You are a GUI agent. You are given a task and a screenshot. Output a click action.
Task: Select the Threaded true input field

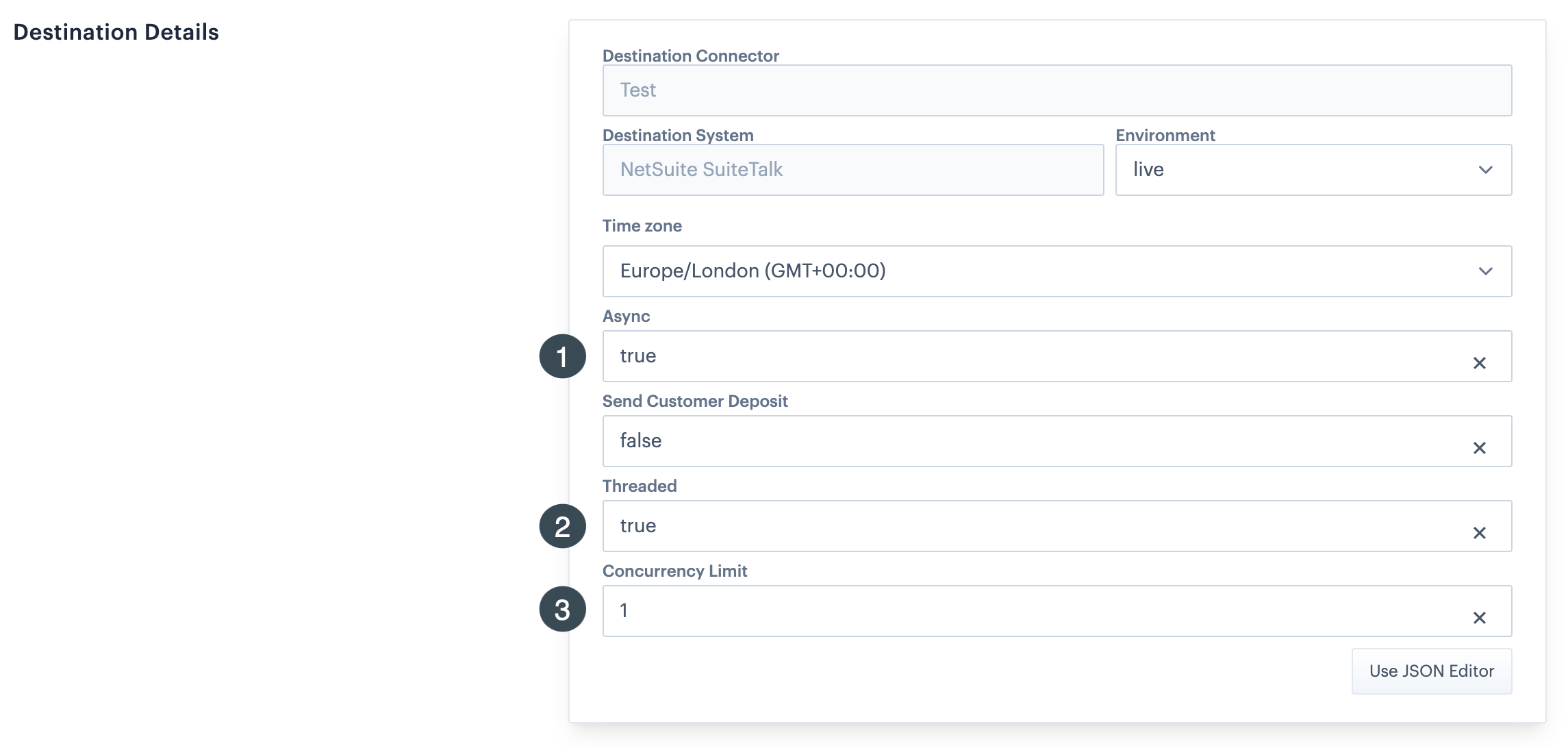[x=1027, y=526]
